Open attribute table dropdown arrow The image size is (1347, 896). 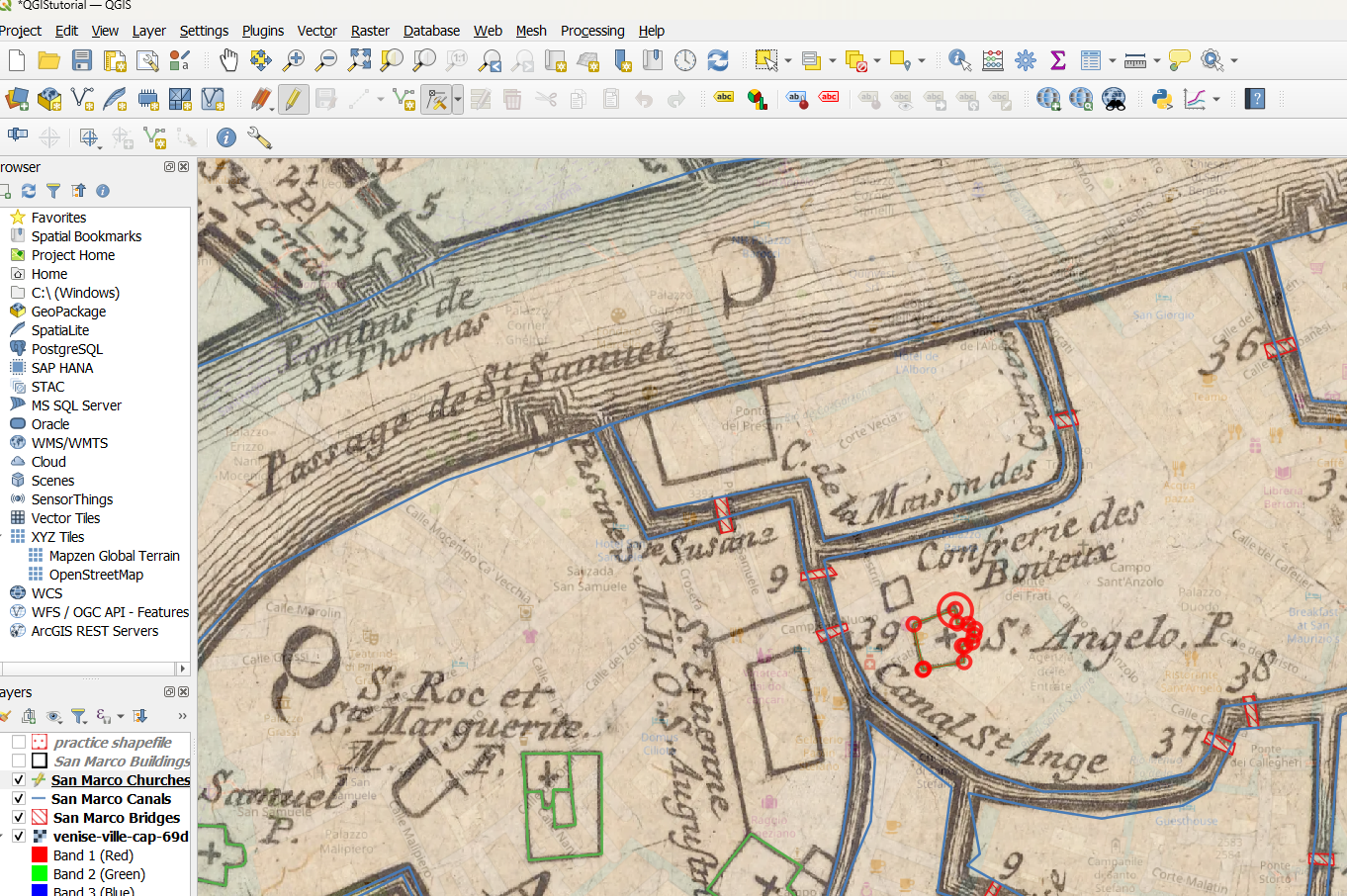1113,60
